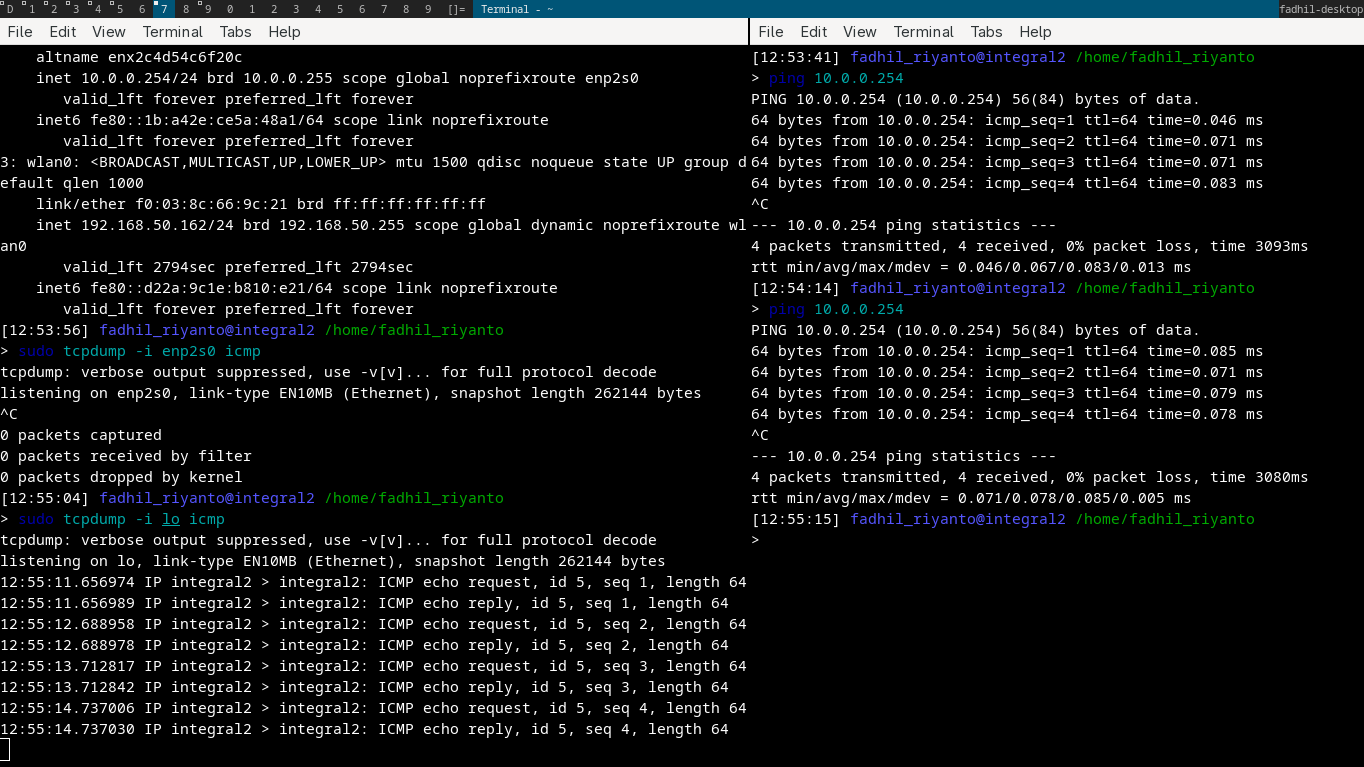Open View menu in the left terminal

109,32
